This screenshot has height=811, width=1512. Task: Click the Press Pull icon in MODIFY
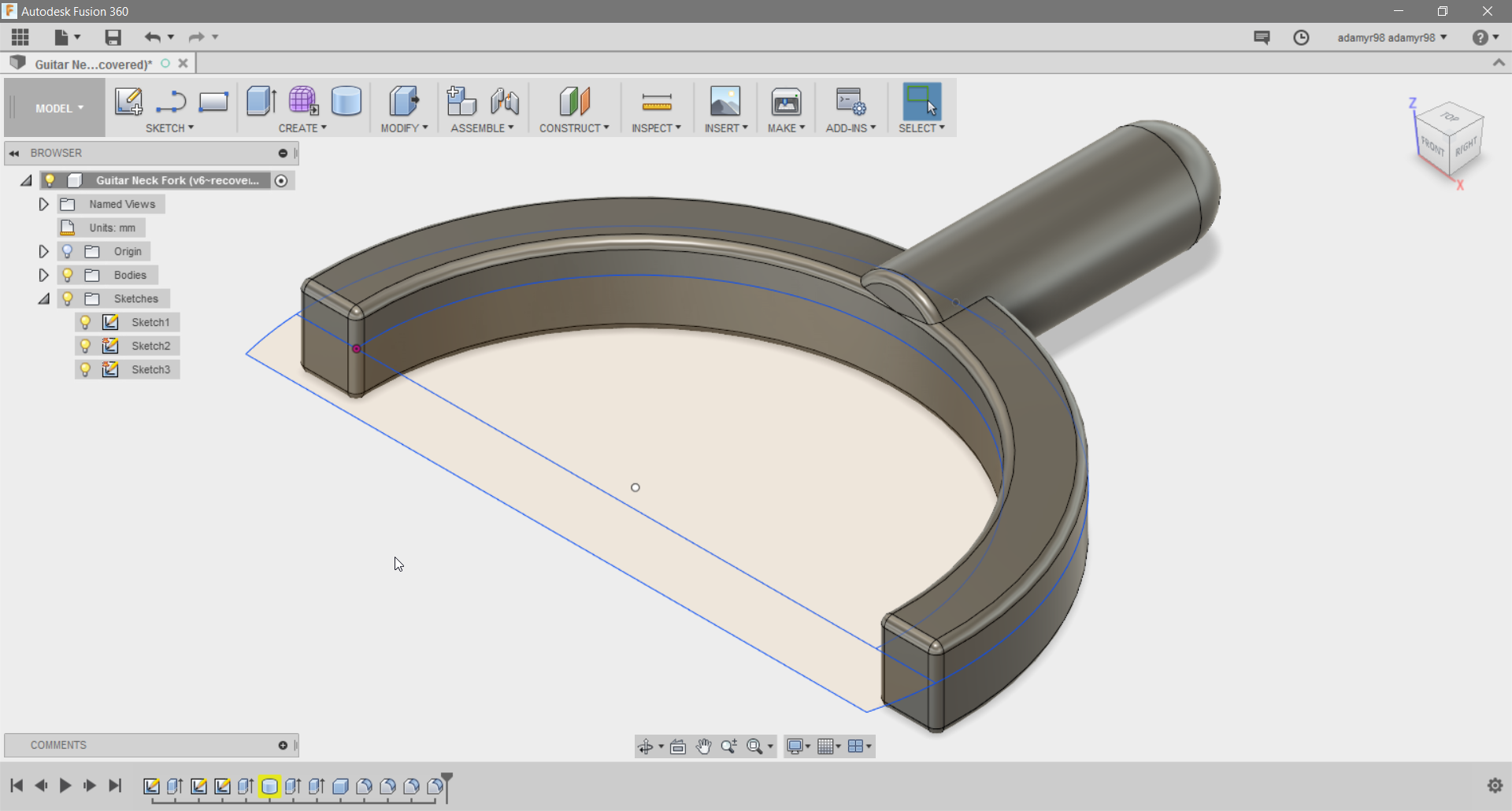coord(404,101)
